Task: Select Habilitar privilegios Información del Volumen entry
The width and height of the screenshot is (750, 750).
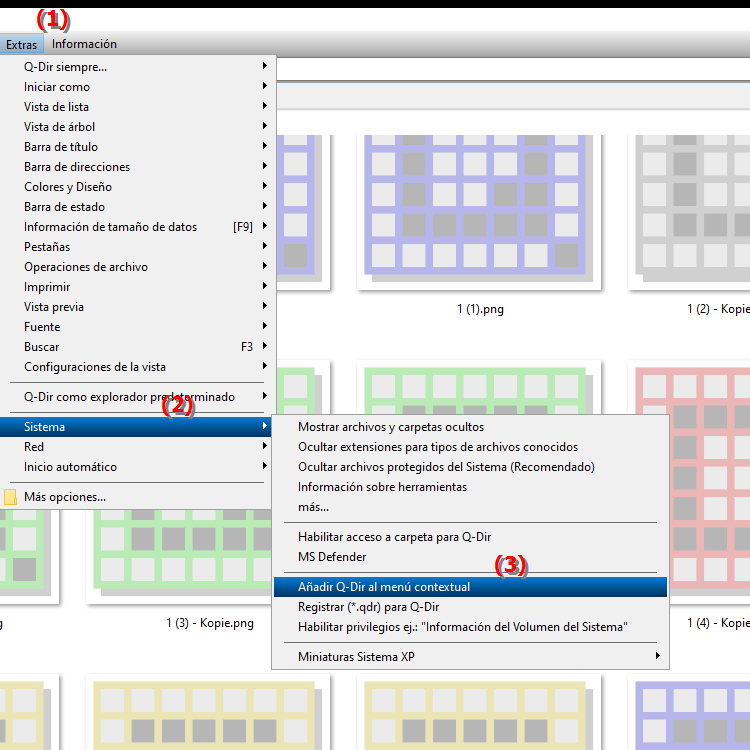Action: pyautogui.click(x=470, y=627)
